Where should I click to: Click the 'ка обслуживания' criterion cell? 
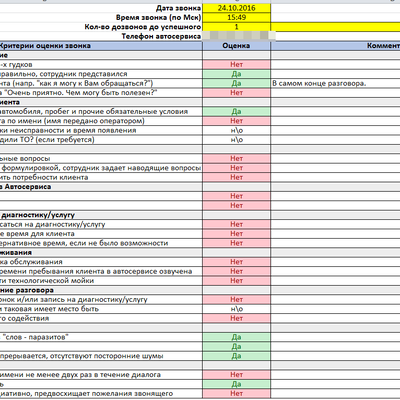101,262
